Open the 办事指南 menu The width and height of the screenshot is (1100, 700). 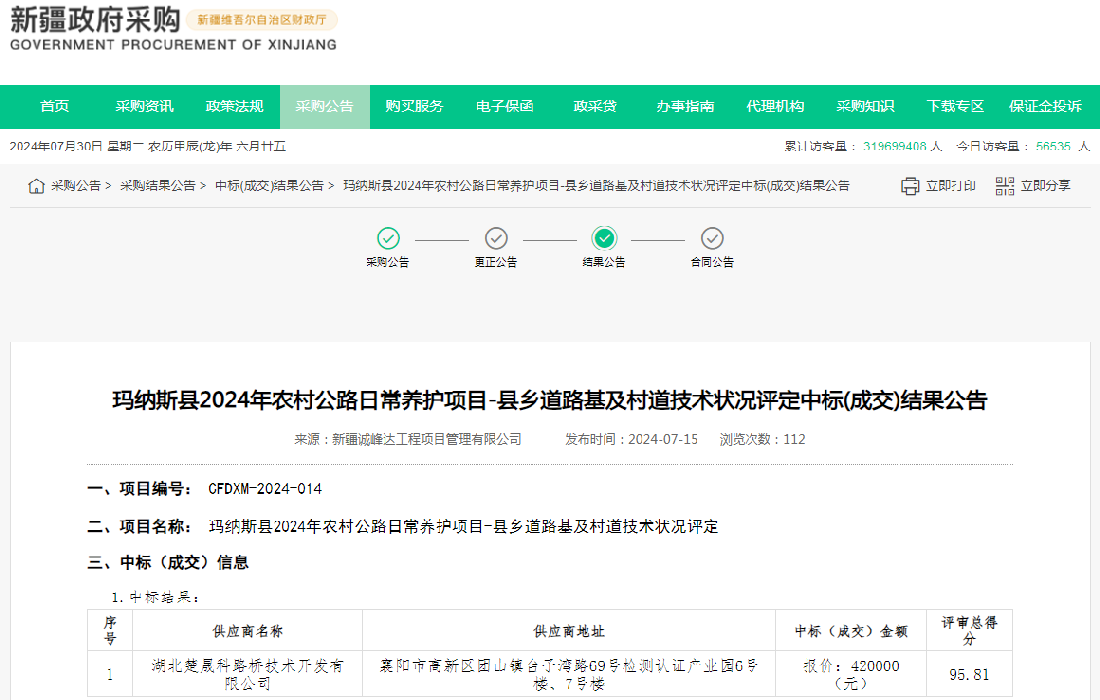pyautogui.click(x=685, y=107)
